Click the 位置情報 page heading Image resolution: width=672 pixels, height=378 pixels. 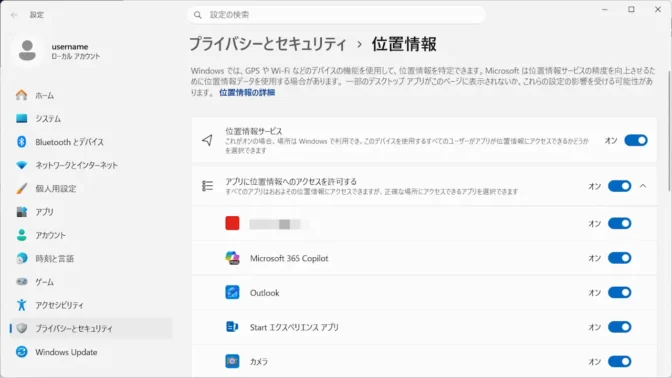pos(404,44)
